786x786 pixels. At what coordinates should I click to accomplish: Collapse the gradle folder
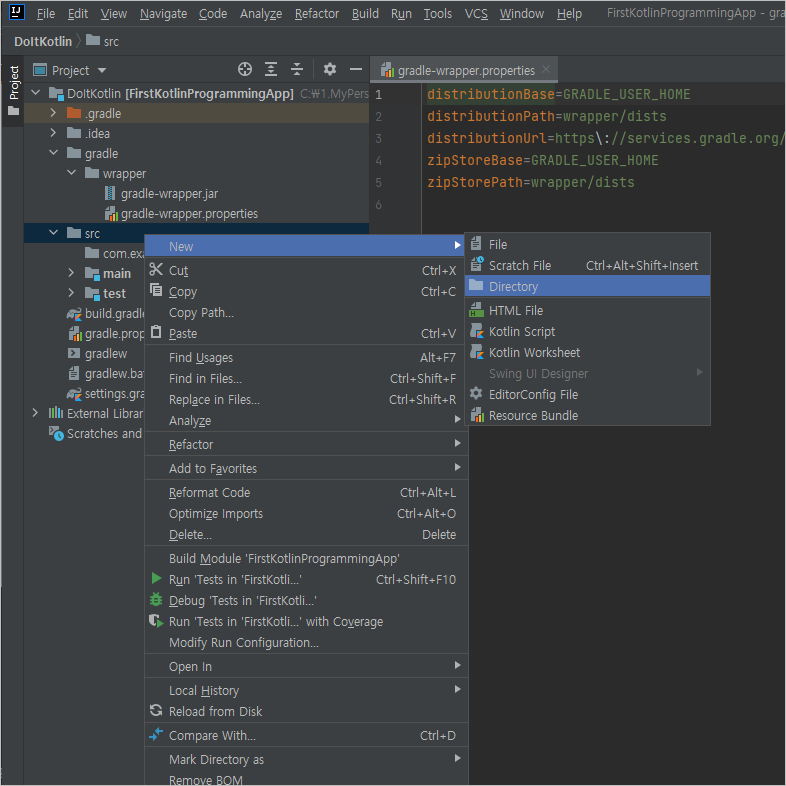click(54, 152)
